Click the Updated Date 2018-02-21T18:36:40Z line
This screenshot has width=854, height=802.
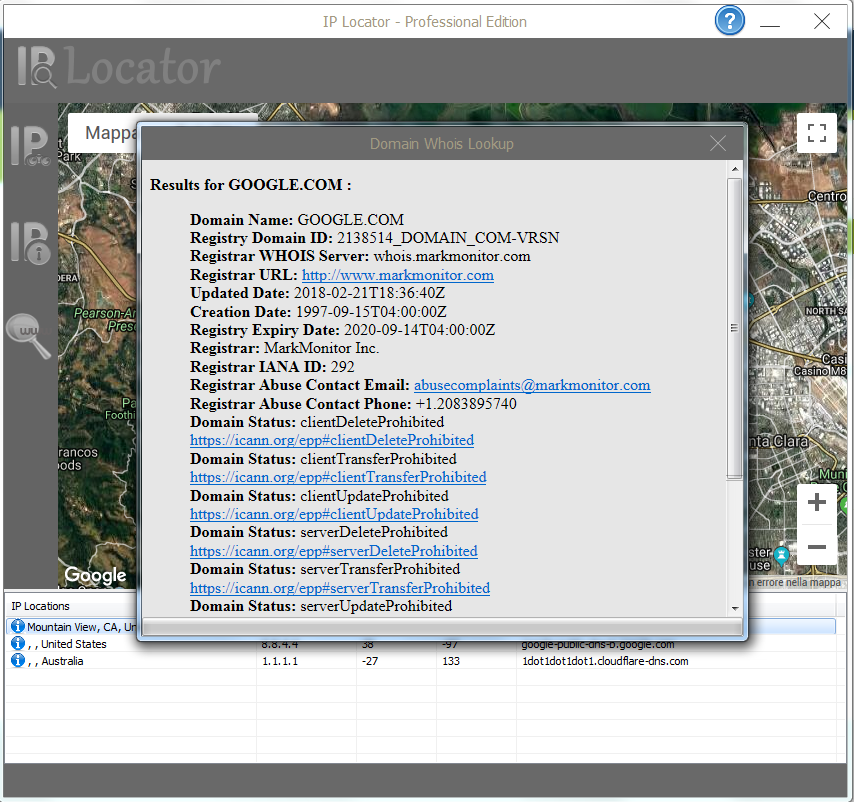[318, 293]
